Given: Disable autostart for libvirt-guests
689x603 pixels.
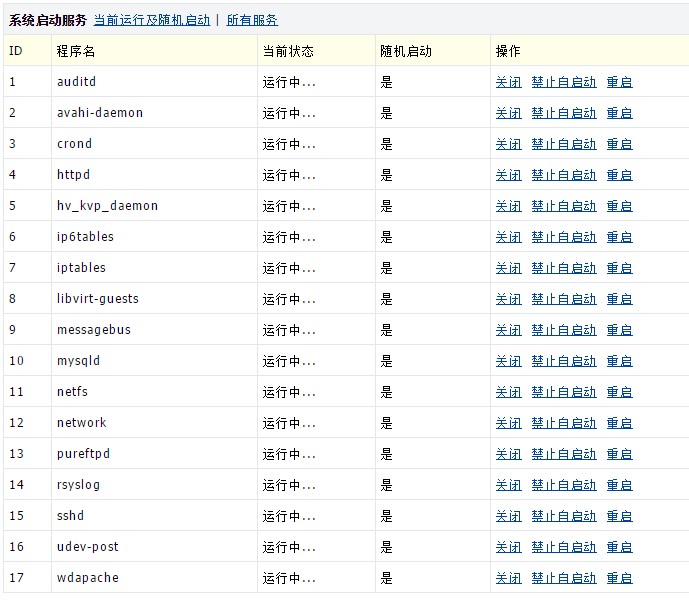Looking at the screenshot, I should pos(564,299).
